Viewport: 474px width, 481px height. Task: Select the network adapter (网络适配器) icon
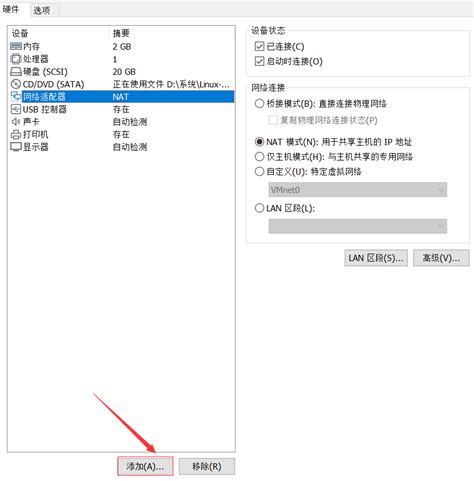[x=16, y=97]
